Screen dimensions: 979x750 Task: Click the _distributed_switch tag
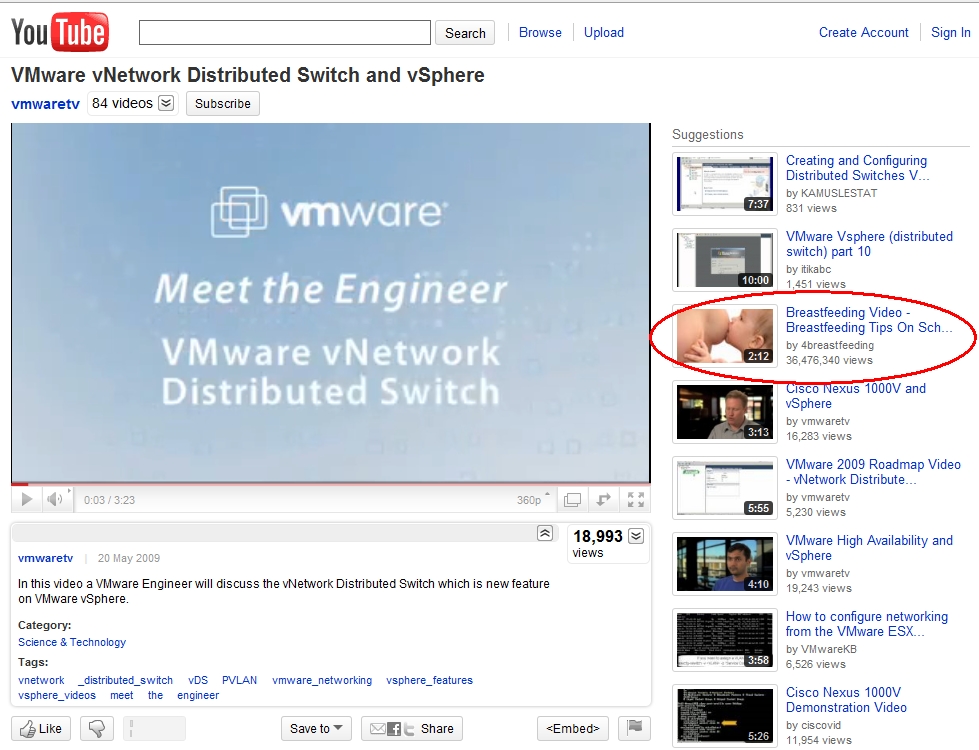click(125, 680)
